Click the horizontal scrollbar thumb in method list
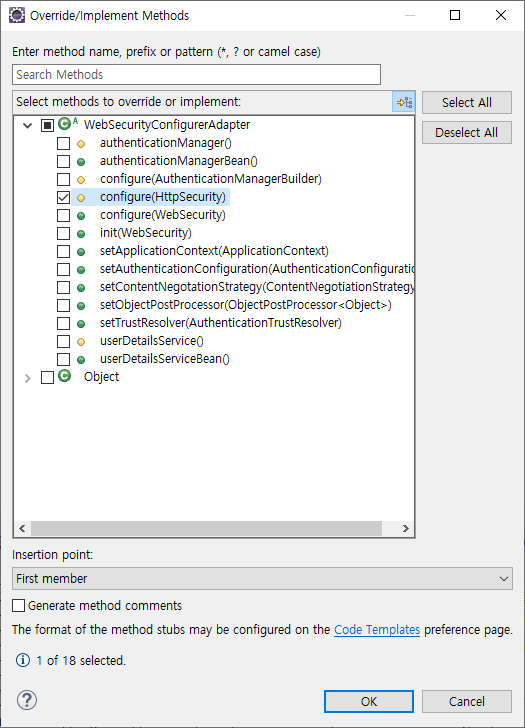525x728 pixels. click(207, 528)
